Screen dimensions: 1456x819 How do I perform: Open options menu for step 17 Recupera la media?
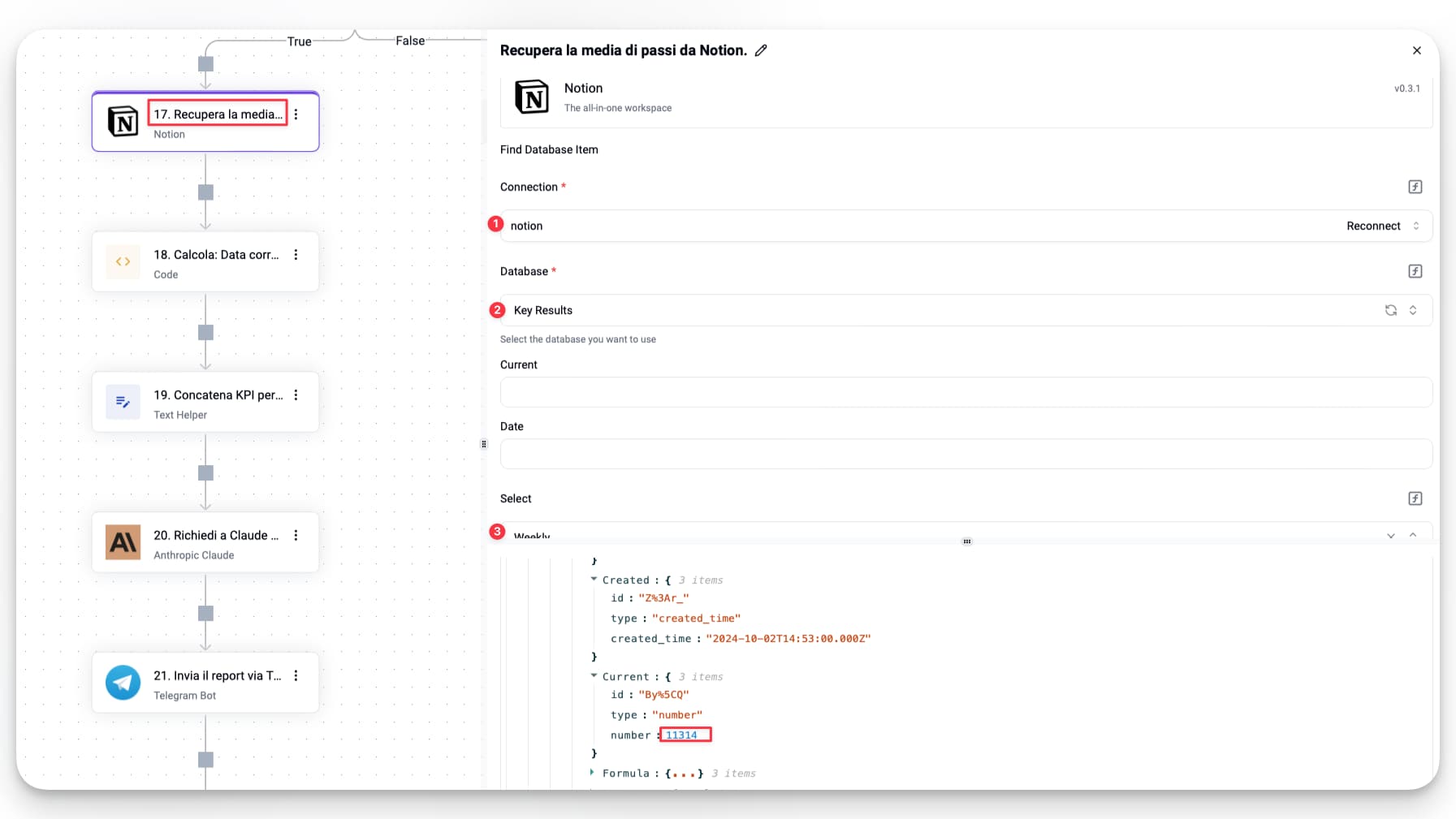pos(296,114)
